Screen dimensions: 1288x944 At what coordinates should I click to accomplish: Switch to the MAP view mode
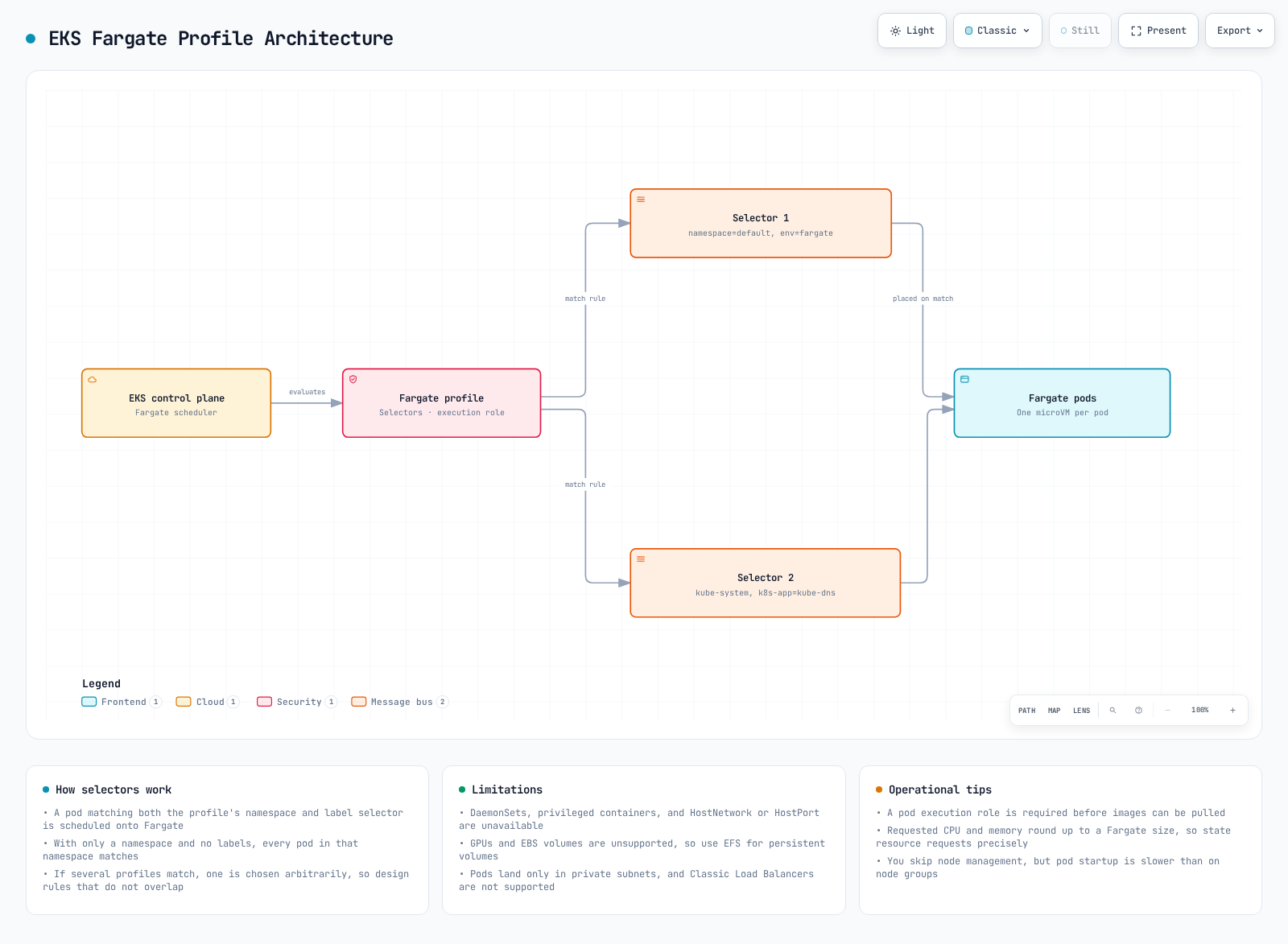1055,711
